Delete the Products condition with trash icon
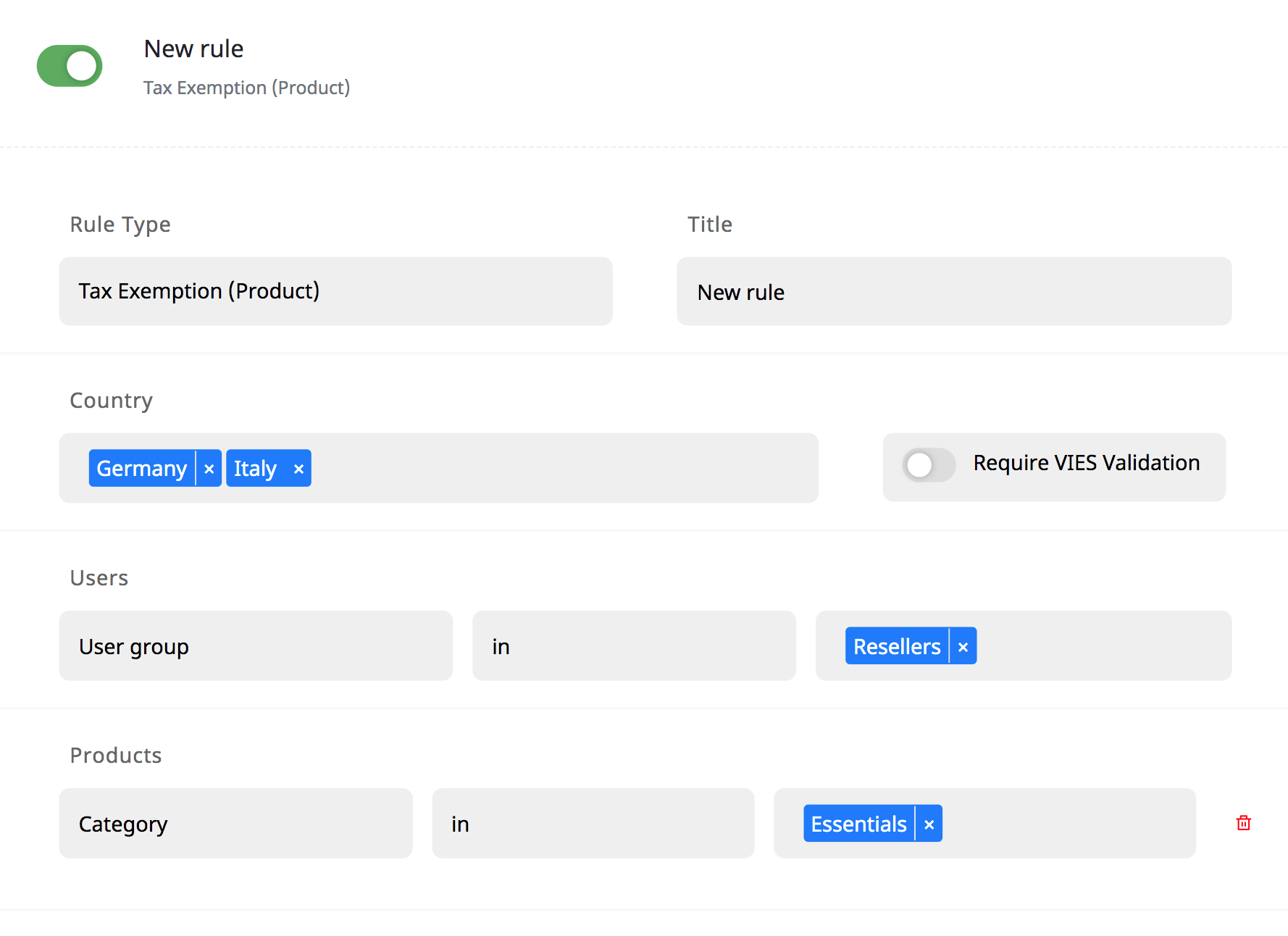 click(x=1243, y=823)
